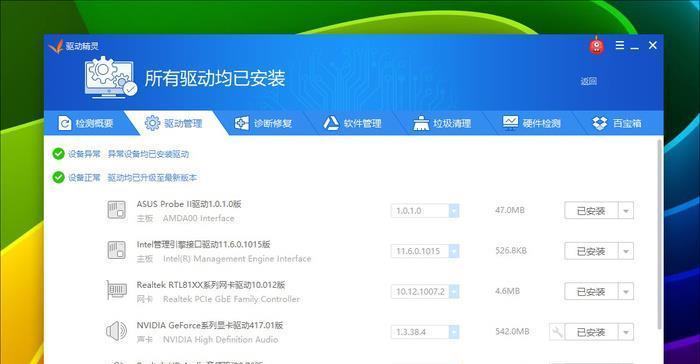Click the 检测概要 refresh icon
Screen dimensions: 700x364
click(x=65, y=123)
